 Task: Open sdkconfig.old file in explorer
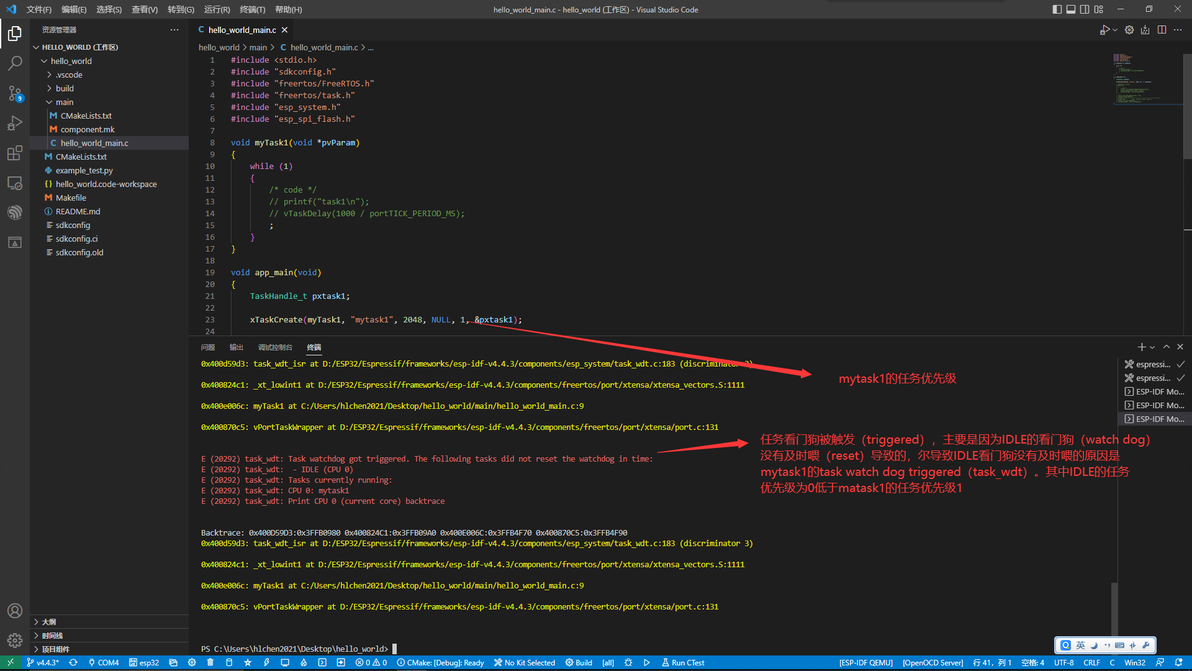[x=79, y=252]
